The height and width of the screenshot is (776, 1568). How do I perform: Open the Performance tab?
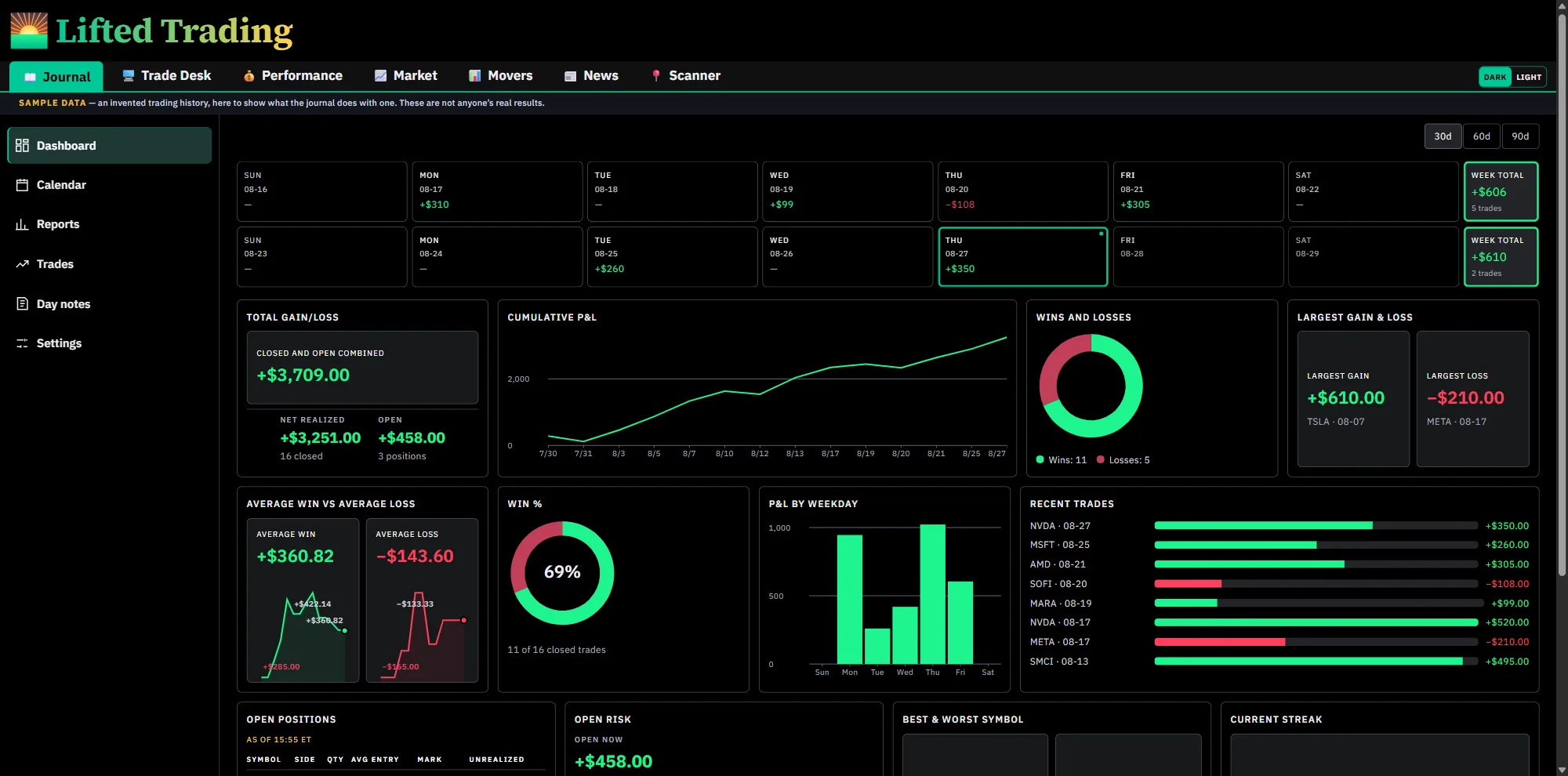point(293,76)
